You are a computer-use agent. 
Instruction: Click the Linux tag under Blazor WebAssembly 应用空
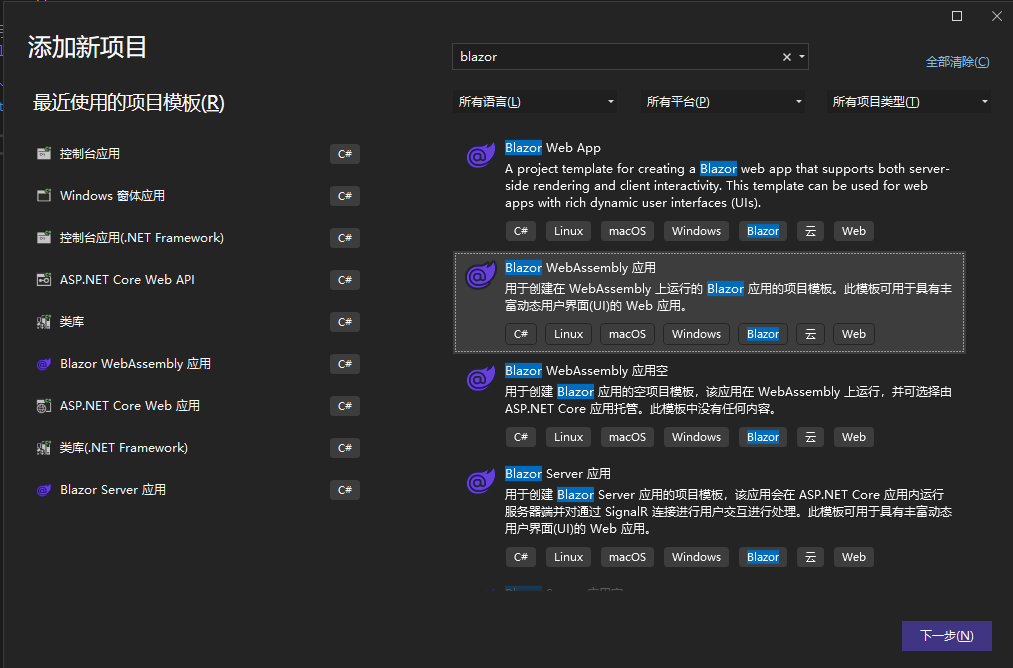pos(569,437)
